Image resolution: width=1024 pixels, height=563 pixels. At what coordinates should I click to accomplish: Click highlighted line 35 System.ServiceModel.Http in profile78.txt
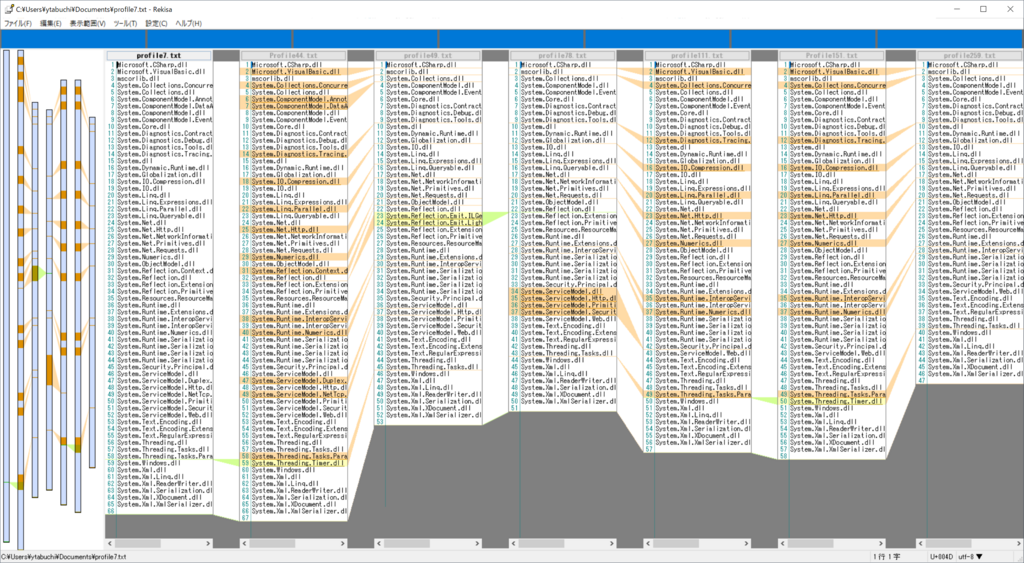pyautogui.click(x=564, y=298)
